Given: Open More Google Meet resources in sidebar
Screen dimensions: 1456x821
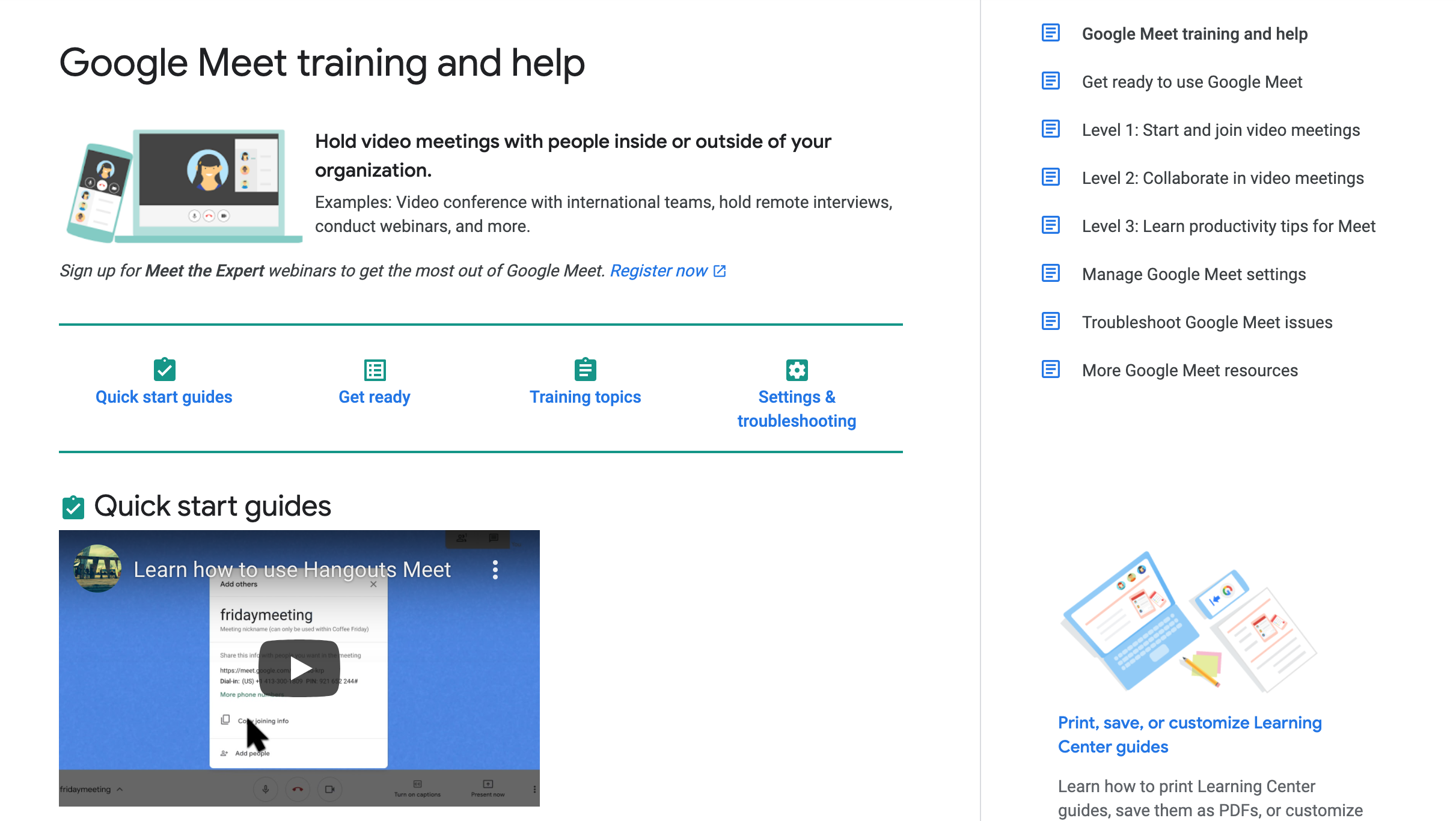Looking at the screenshot, I should tap(1190, 370).
